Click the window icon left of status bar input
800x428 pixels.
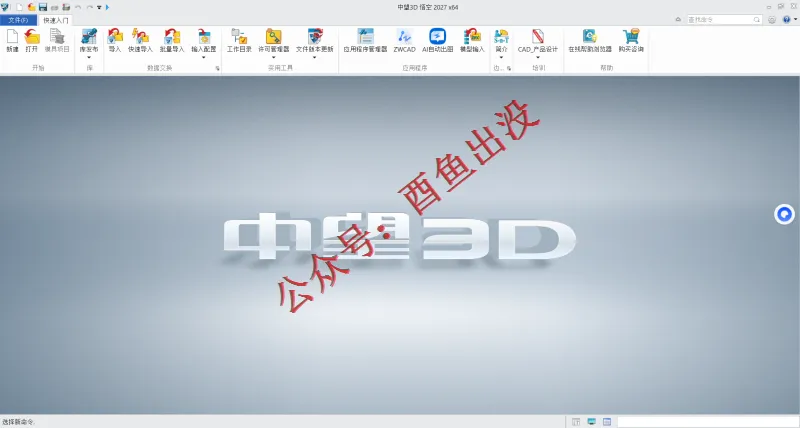607,422
